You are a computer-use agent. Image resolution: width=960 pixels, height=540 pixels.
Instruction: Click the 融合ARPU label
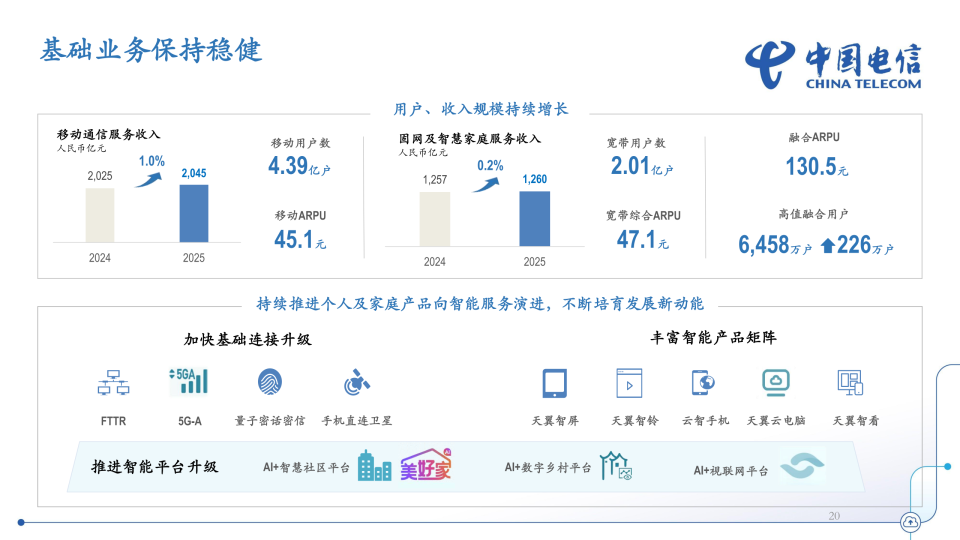click(814, 137)
